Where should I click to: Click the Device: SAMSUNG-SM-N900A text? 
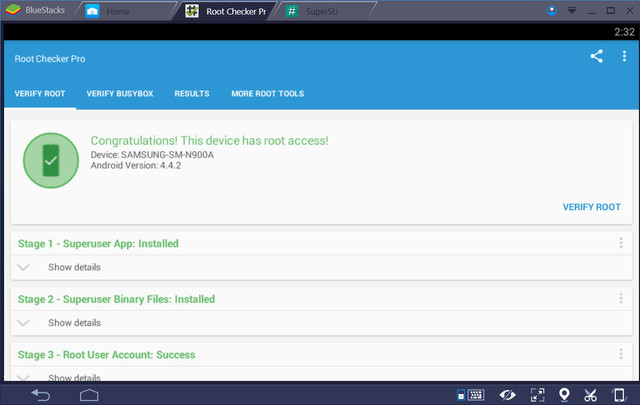[152, 155]
